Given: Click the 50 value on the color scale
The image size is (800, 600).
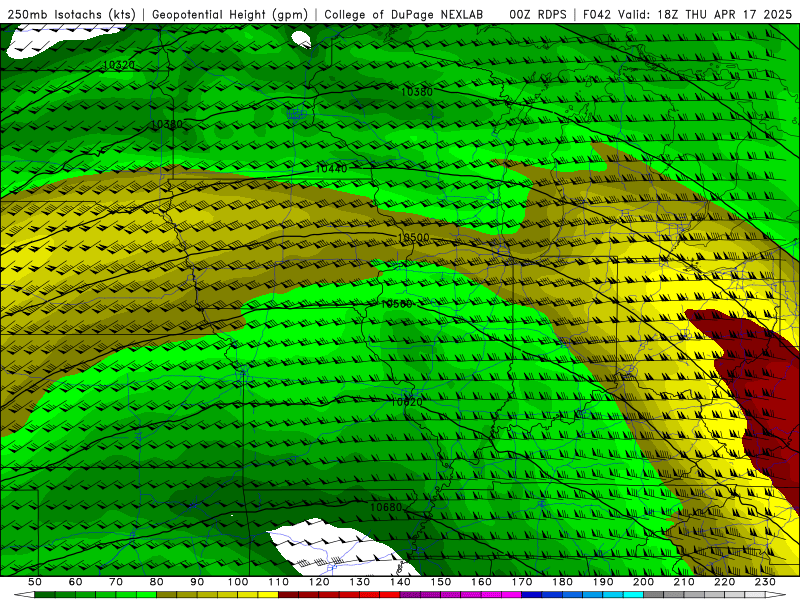Looking at the screenshot, I should click(x=35, y=582).
